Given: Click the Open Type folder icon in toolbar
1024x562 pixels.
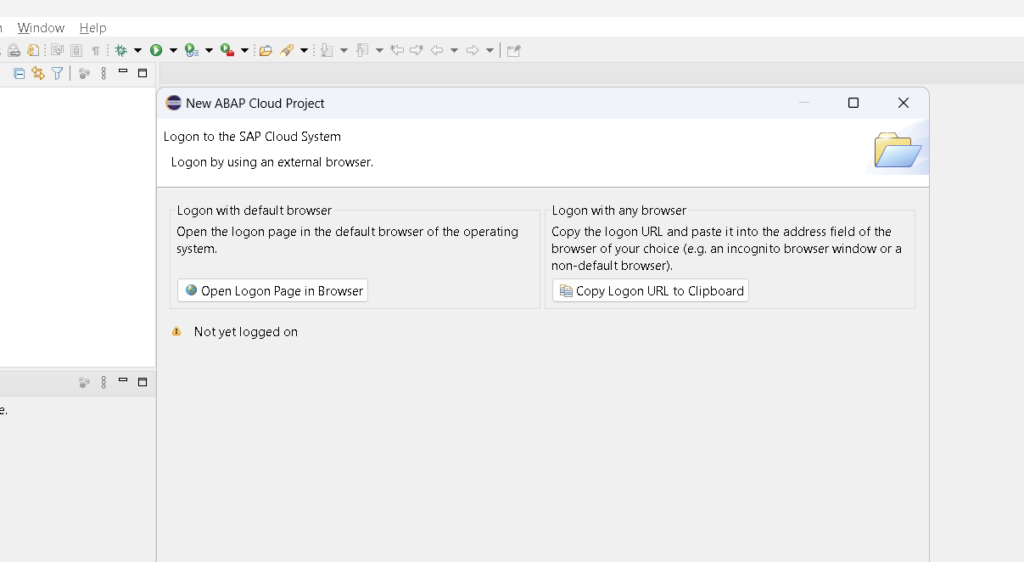Looking at the screenshot, I should (x=265, y=50).
